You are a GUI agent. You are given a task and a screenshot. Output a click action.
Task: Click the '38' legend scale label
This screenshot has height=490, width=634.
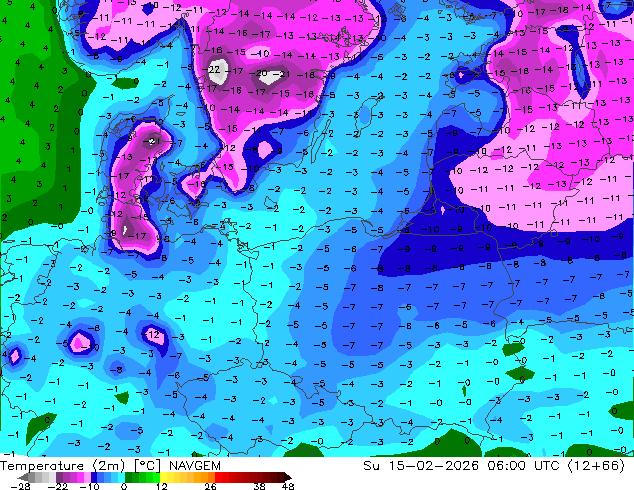pos(260,486)
